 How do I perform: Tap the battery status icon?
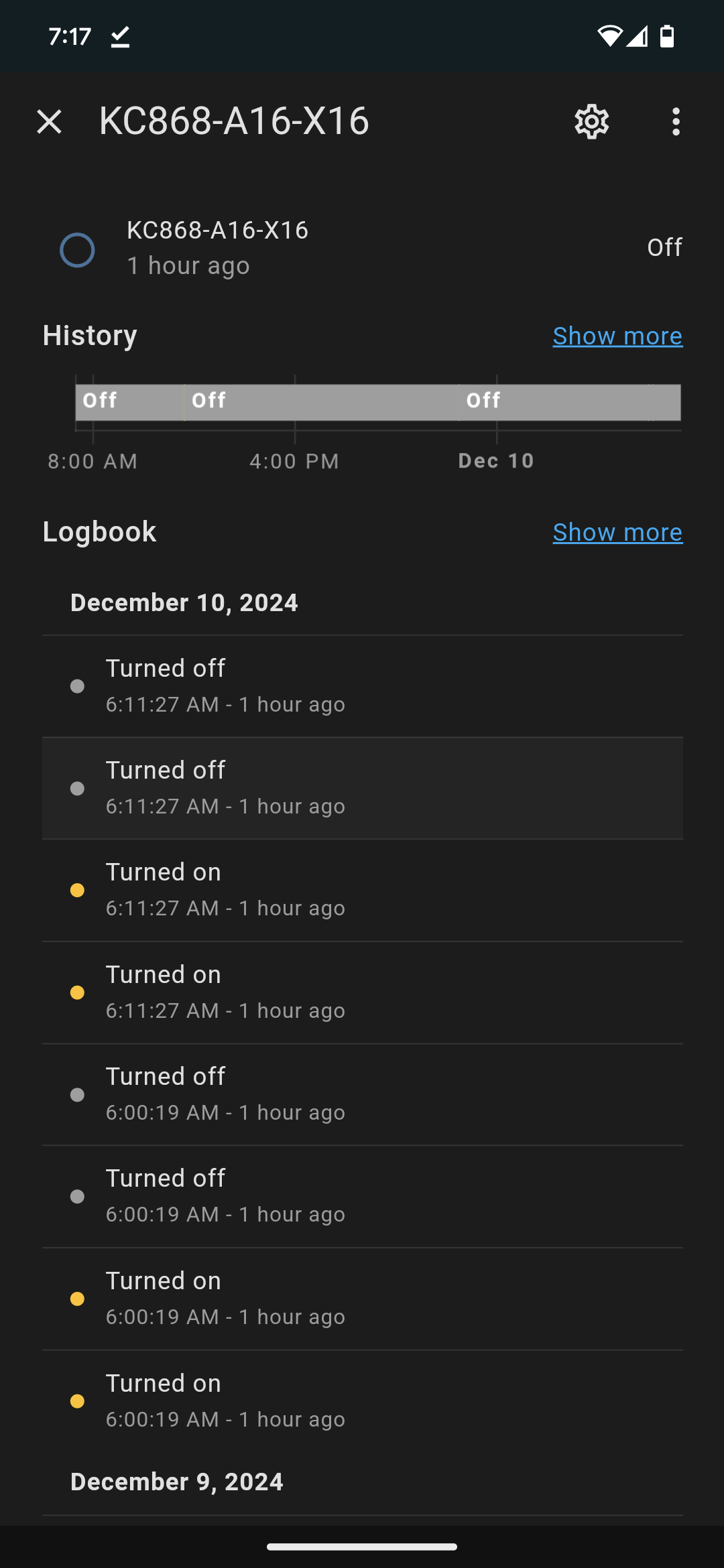666,36
